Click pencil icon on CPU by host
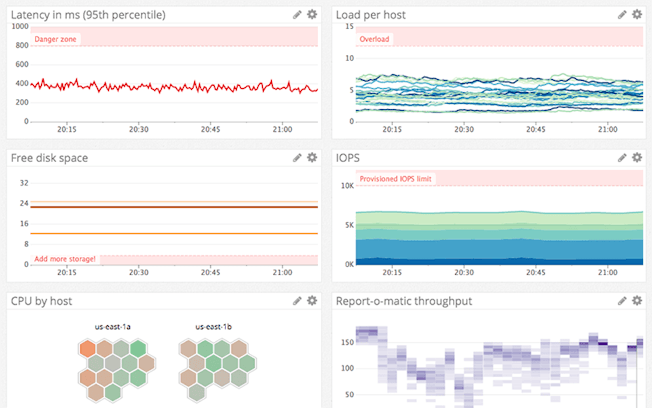 [x=297, y=300]
